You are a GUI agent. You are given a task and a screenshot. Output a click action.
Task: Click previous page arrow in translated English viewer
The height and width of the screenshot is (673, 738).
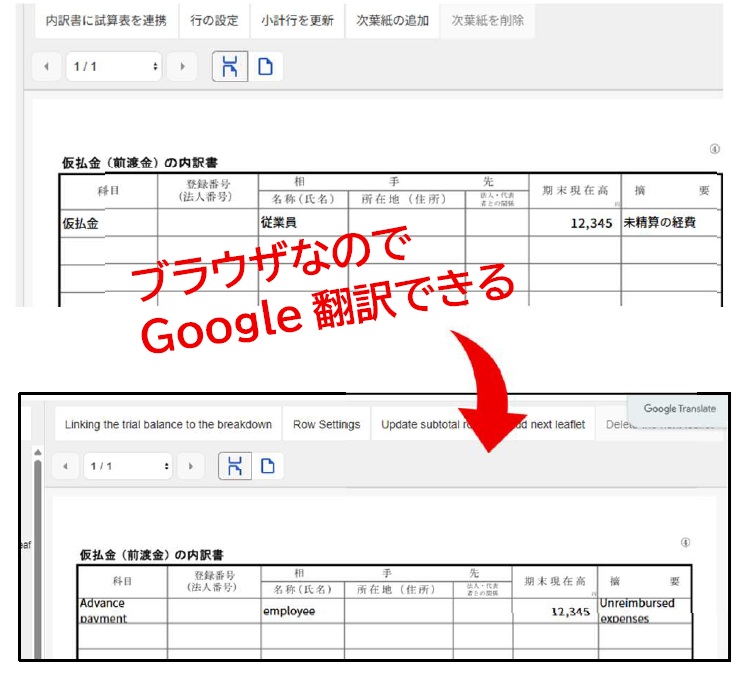coord(65,466)
